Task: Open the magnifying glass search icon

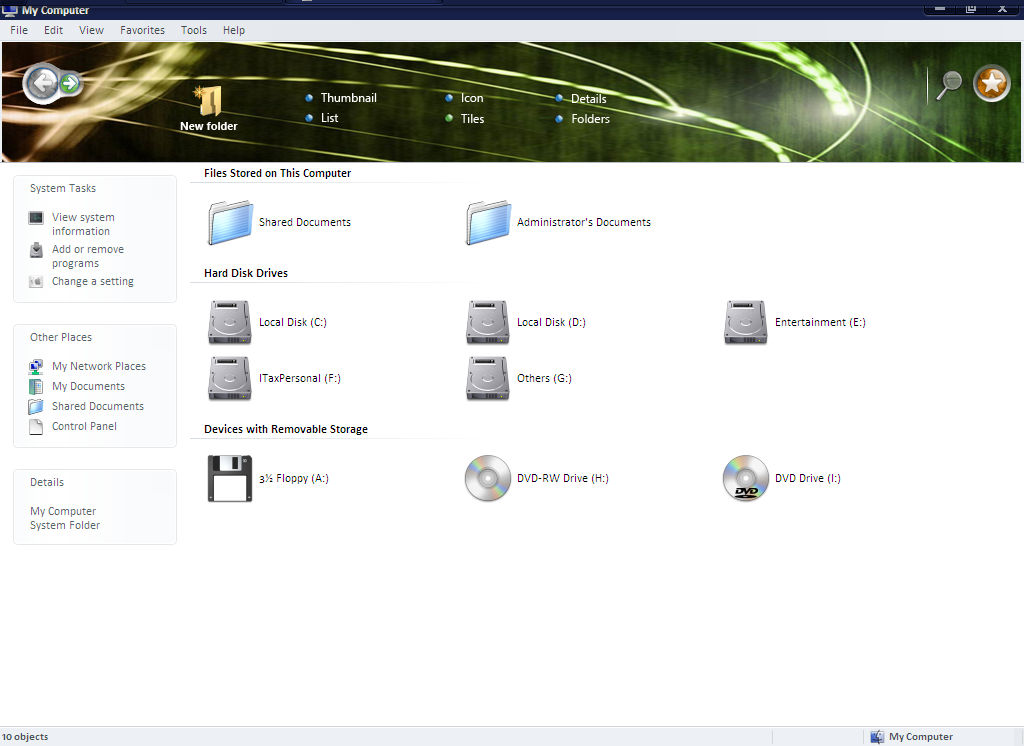Action: [x=948, y=84]
